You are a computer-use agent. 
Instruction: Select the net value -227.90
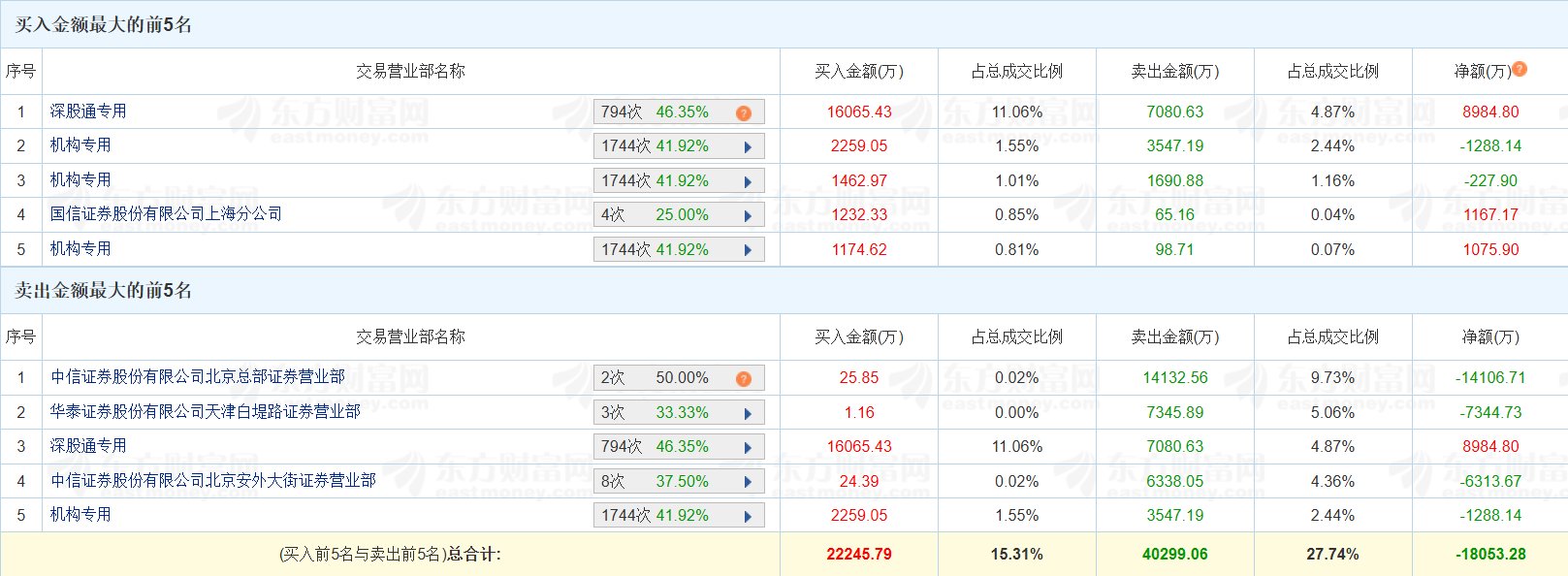[x=1491, y=181]
